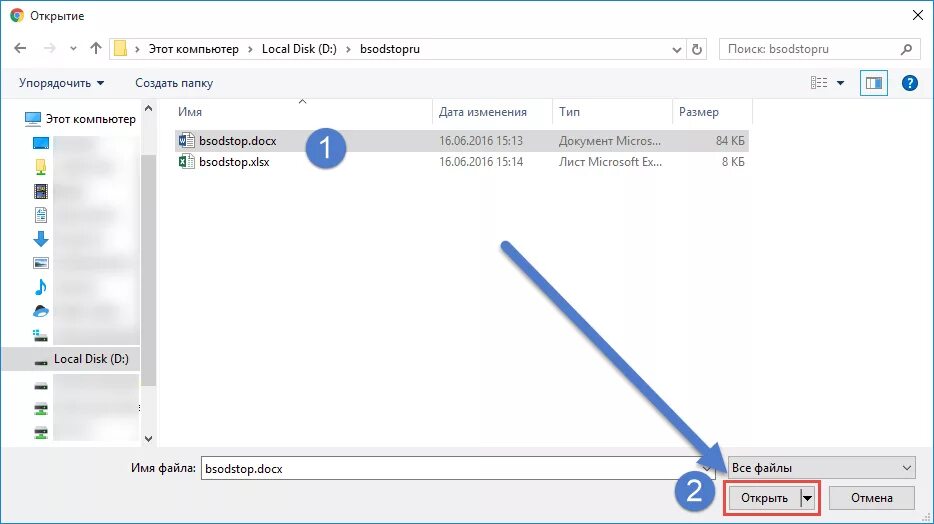This screenshot has height=524, width=934.
Task: Open the recent locations chevron
Action: 73,49
